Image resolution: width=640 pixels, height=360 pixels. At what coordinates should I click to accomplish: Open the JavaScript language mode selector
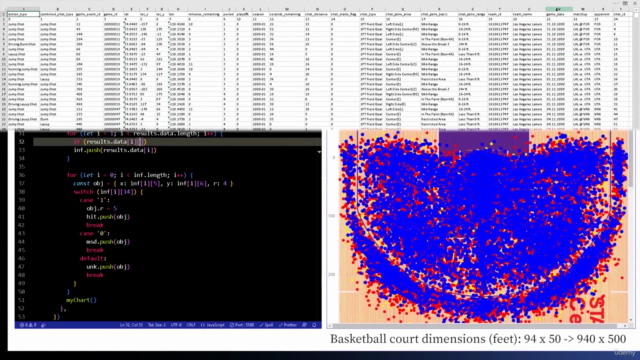pos(212,325)
